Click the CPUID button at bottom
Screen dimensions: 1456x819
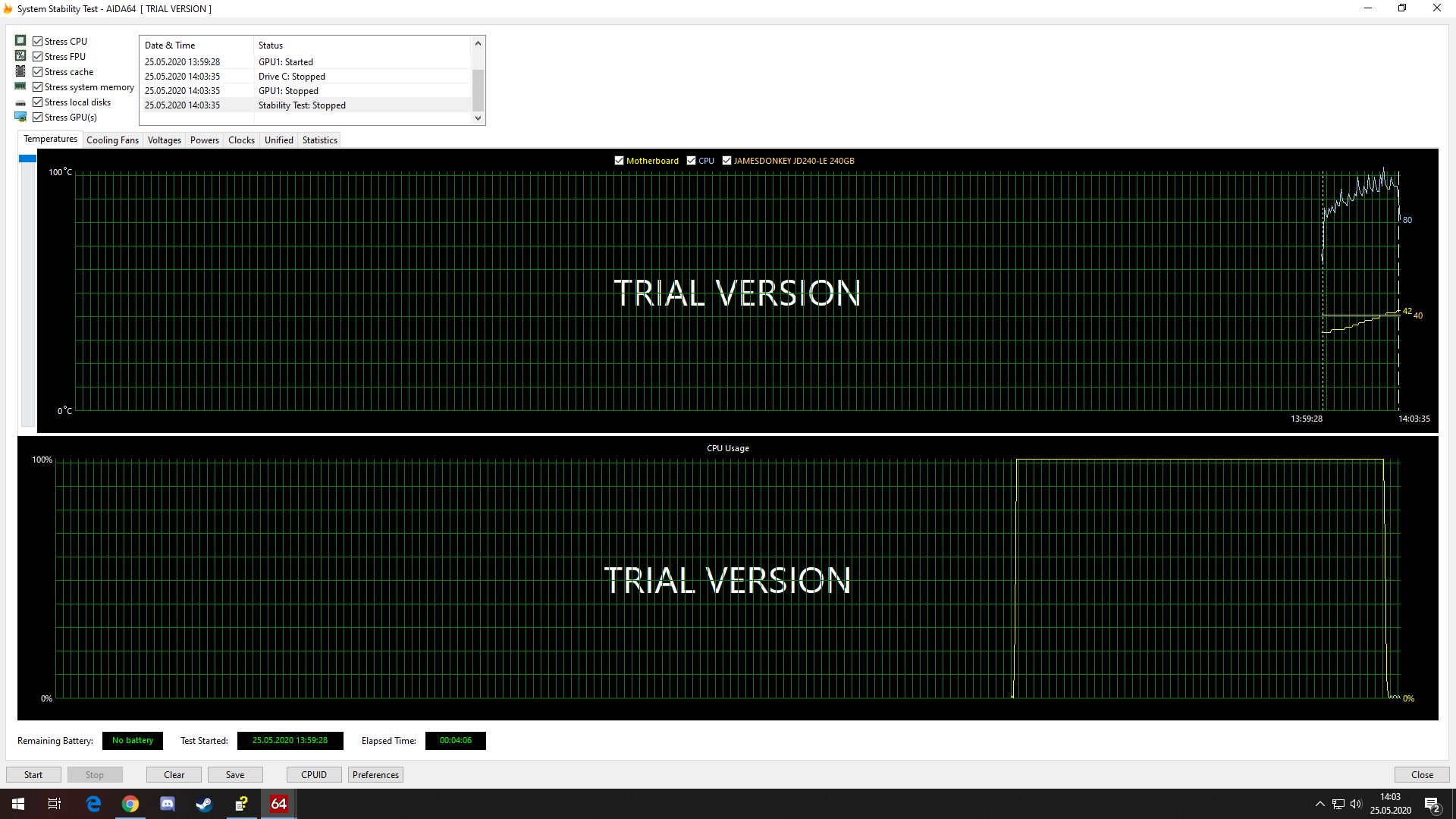tap(314, 774)
